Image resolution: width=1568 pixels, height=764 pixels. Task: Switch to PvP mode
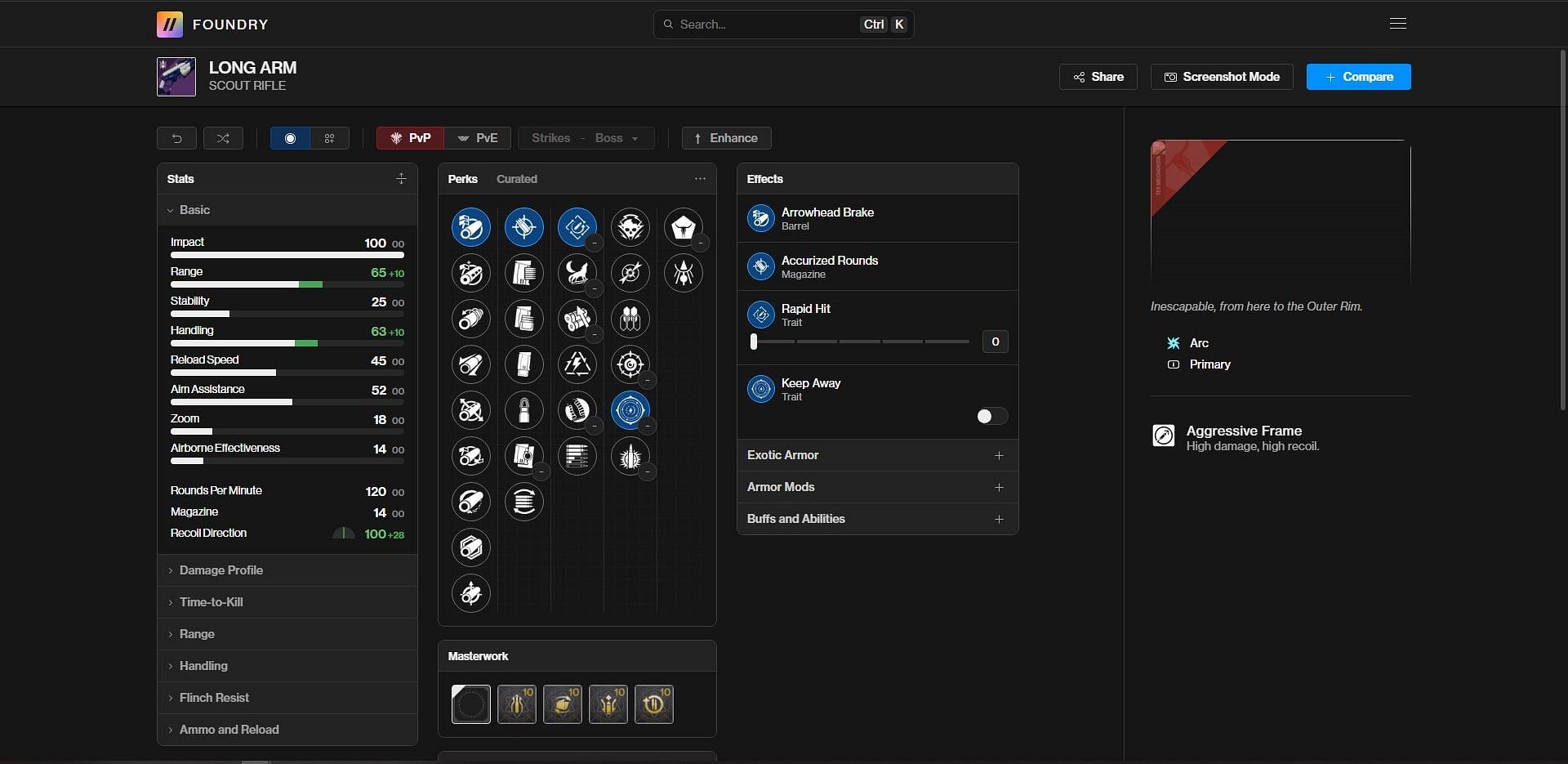pyautogui.click(x=411, y=138)
